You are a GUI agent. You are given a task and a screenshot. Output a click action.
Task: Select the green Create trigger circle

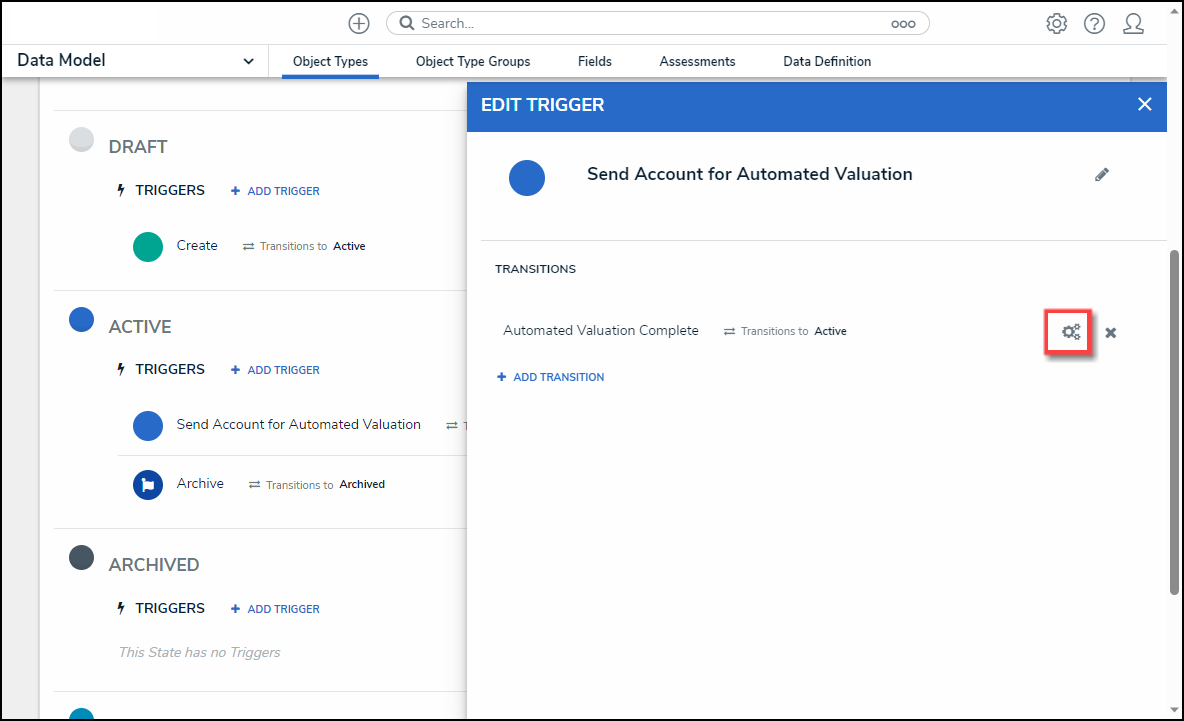click(x=148, y=246)
